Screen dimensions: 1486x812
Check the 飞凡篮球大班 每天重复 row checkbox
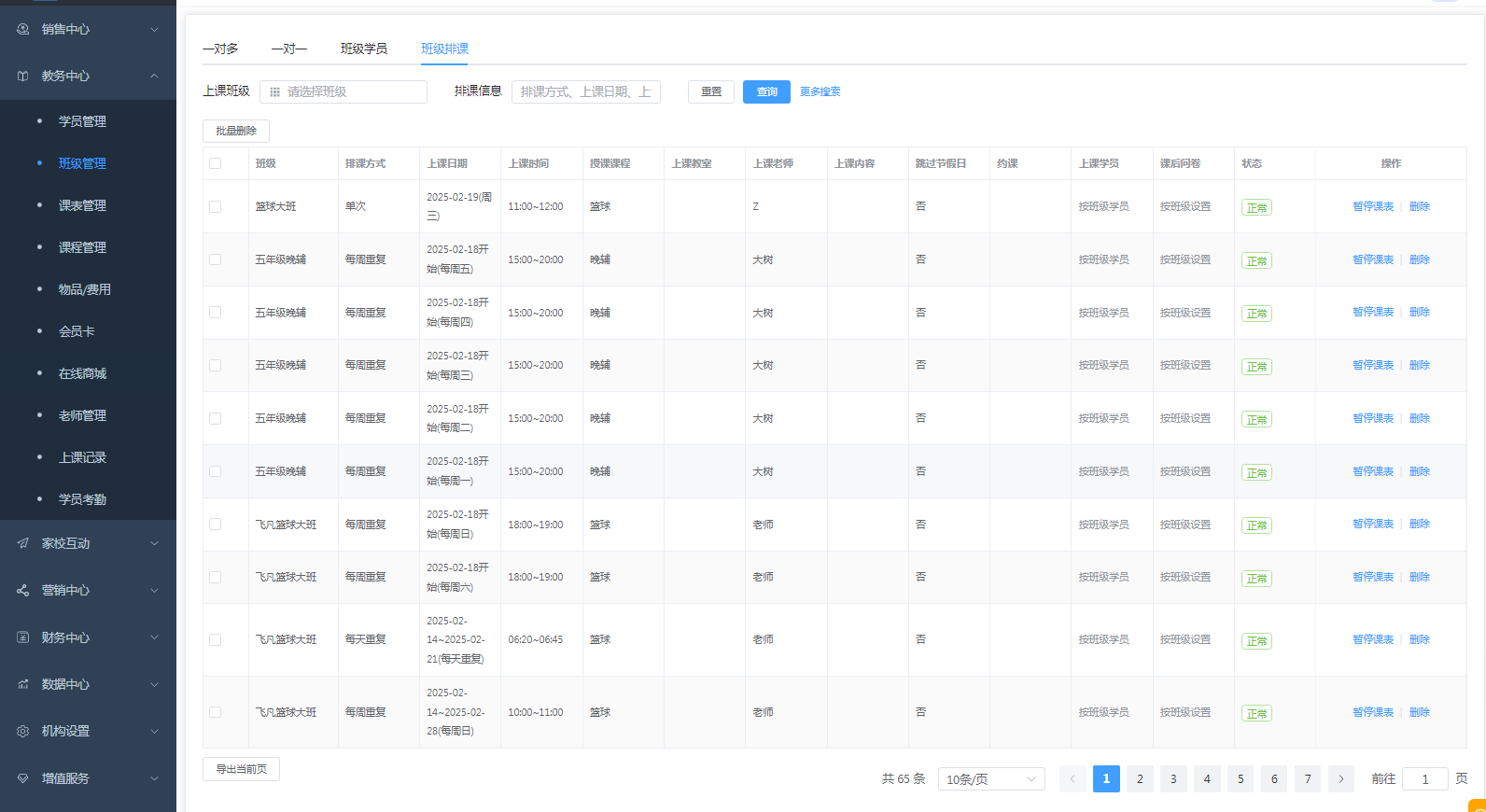tap(216, 639)
